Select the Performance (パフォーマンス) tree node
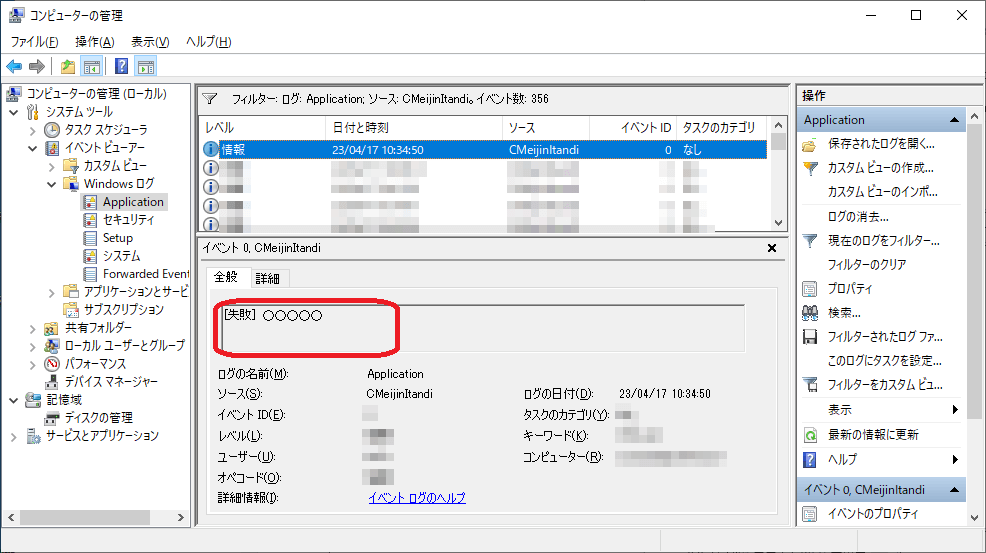The height and width of the screenshot is (553, 986). click(x=95, y=363)
